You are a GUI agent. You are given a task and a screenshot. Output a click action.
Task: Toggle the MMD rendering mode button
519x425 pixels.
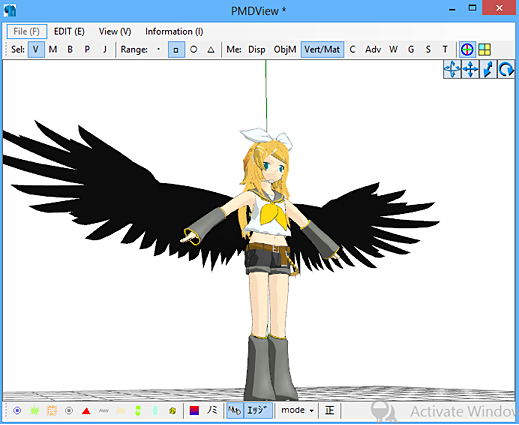(x=235, y=411)
